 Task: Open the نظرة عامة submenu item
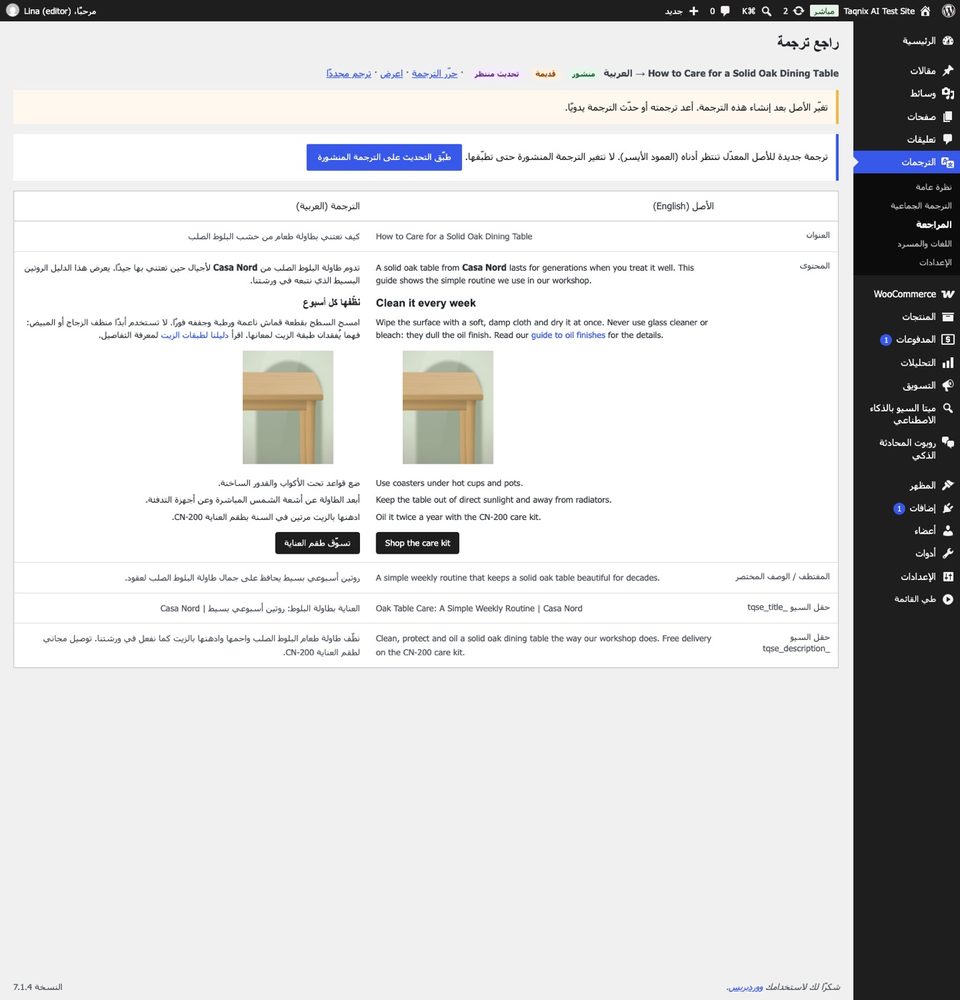tap(933, 187)
